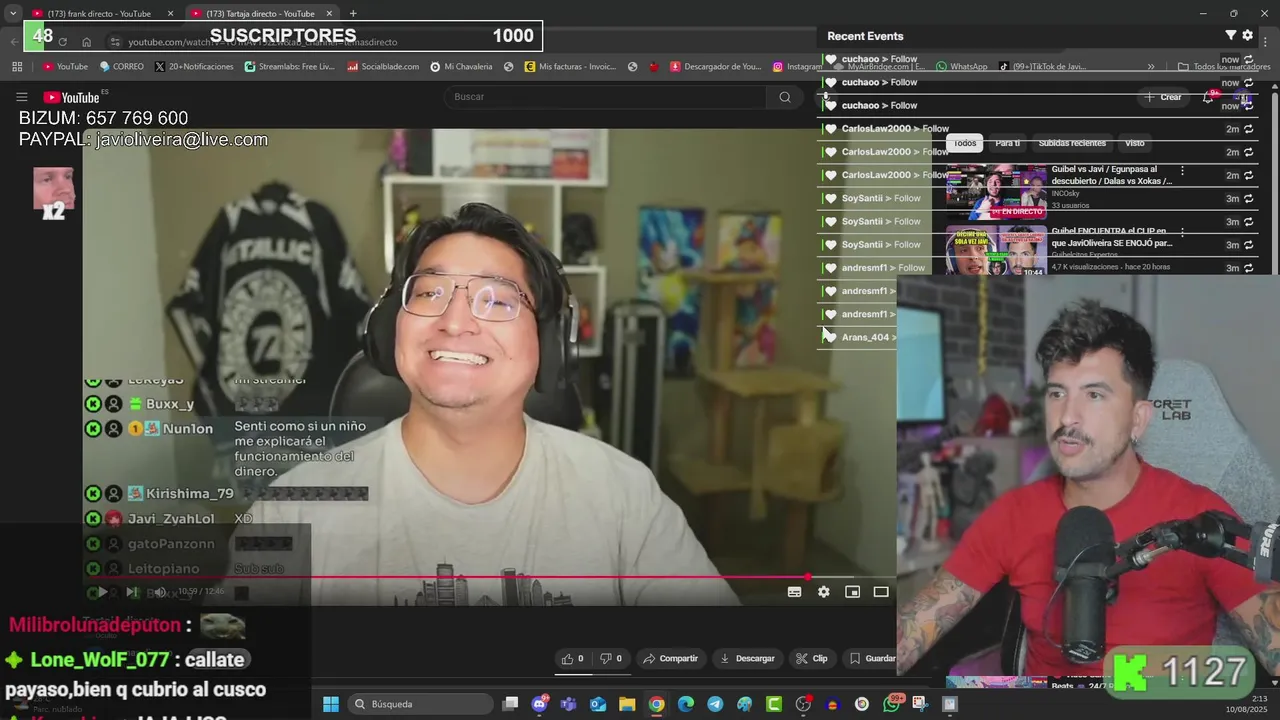Toggle theater mode in the player

point(881,592)
